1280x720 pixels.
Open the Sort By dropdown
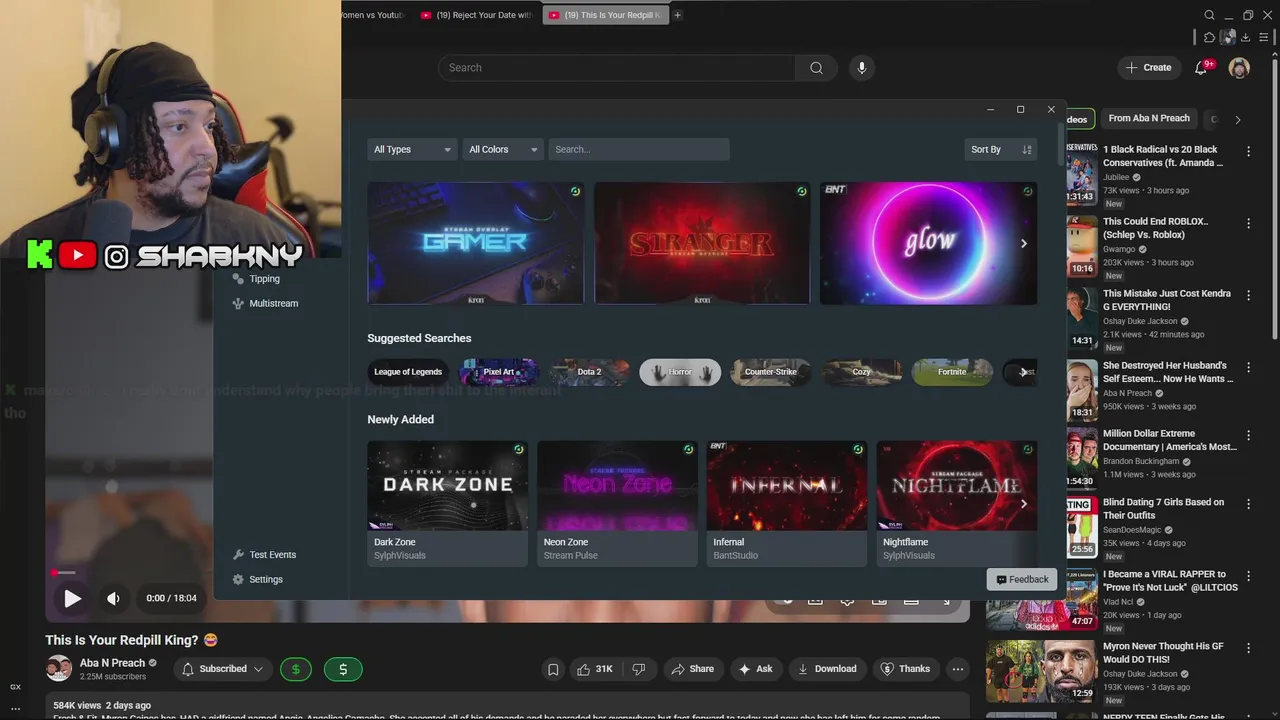(1001, 149)
